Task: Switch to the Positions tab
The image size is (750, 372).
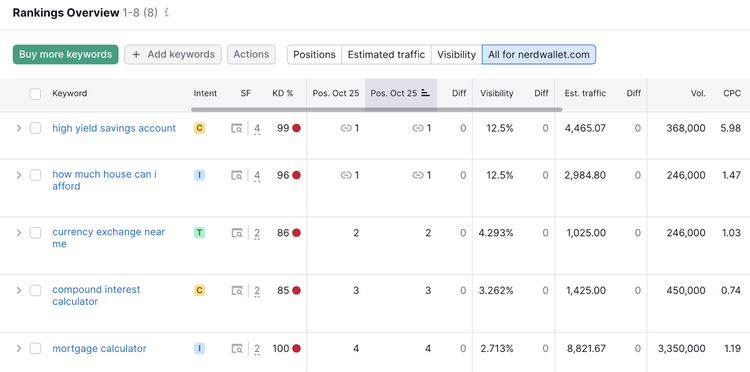Action: tap(314, 55)
